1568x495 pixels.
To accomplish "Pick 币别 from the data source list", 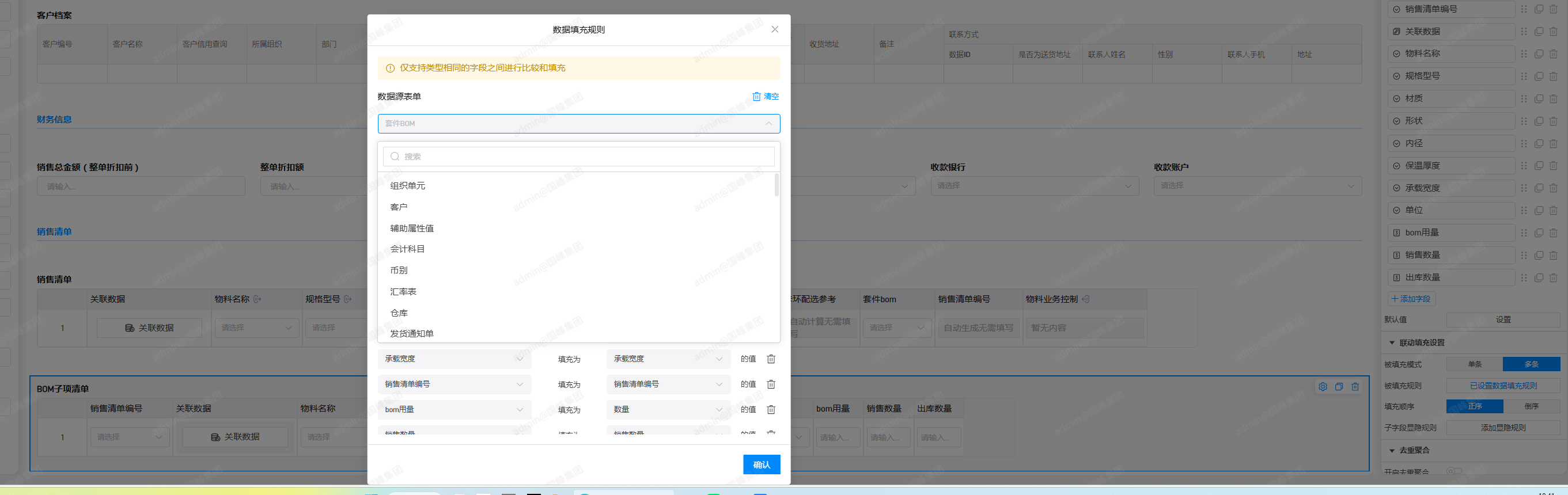I will (579, 271).
